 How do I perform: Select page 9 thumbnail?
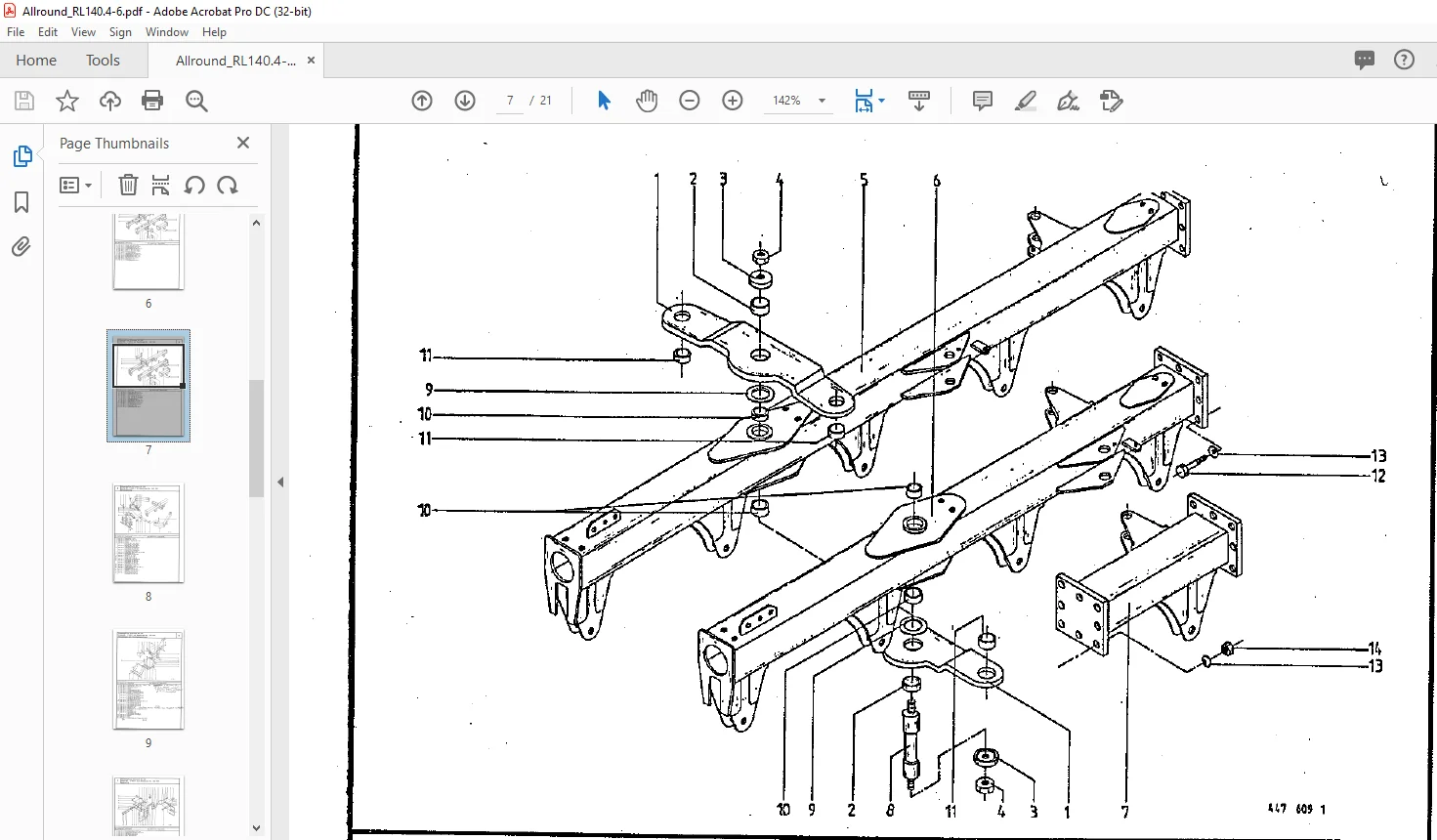[x=148, y=680]
